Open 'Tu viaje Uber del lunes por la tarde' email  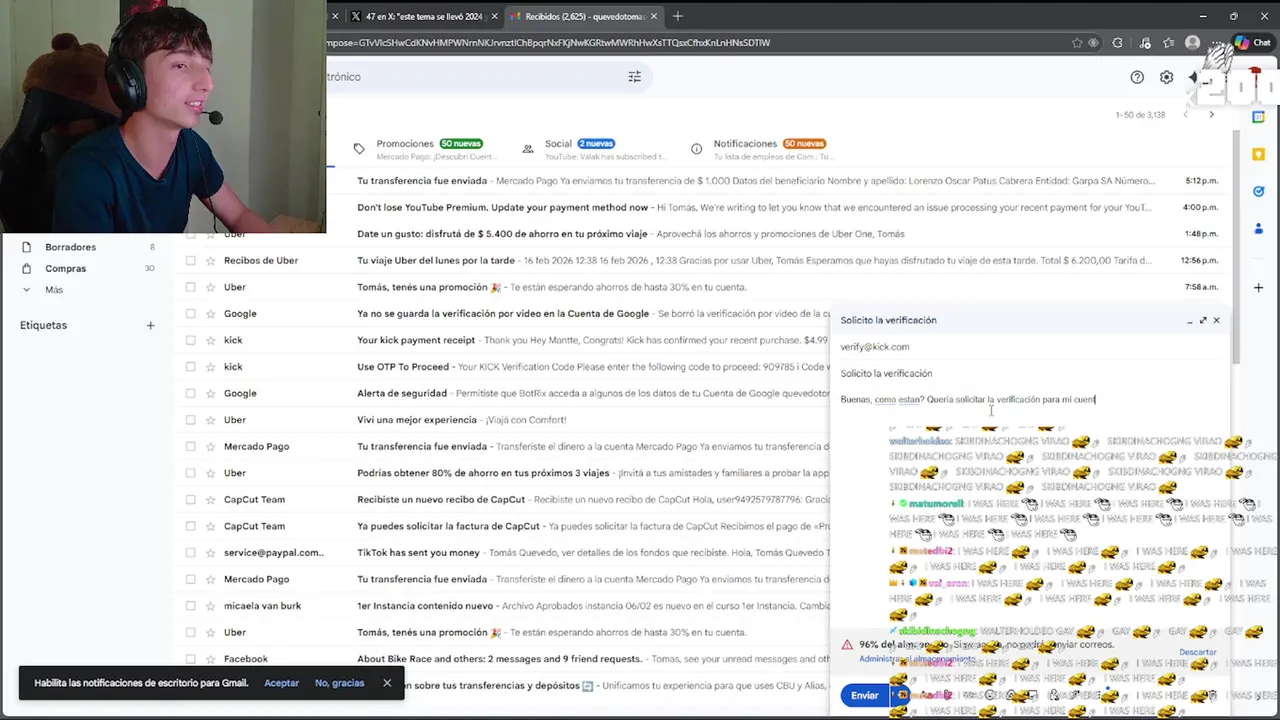(x=436, y=260)
